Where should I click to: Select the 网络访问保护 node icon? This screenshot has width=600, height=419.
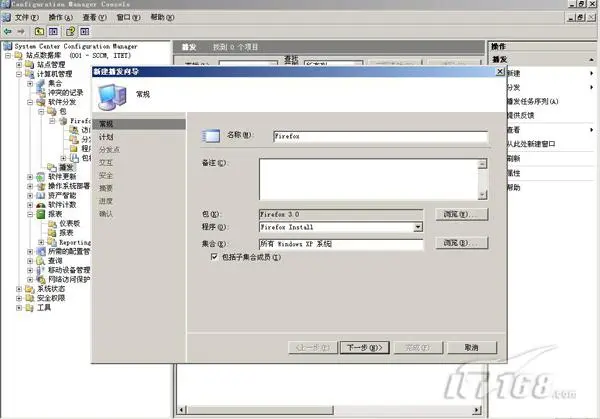tap(41, 280)
